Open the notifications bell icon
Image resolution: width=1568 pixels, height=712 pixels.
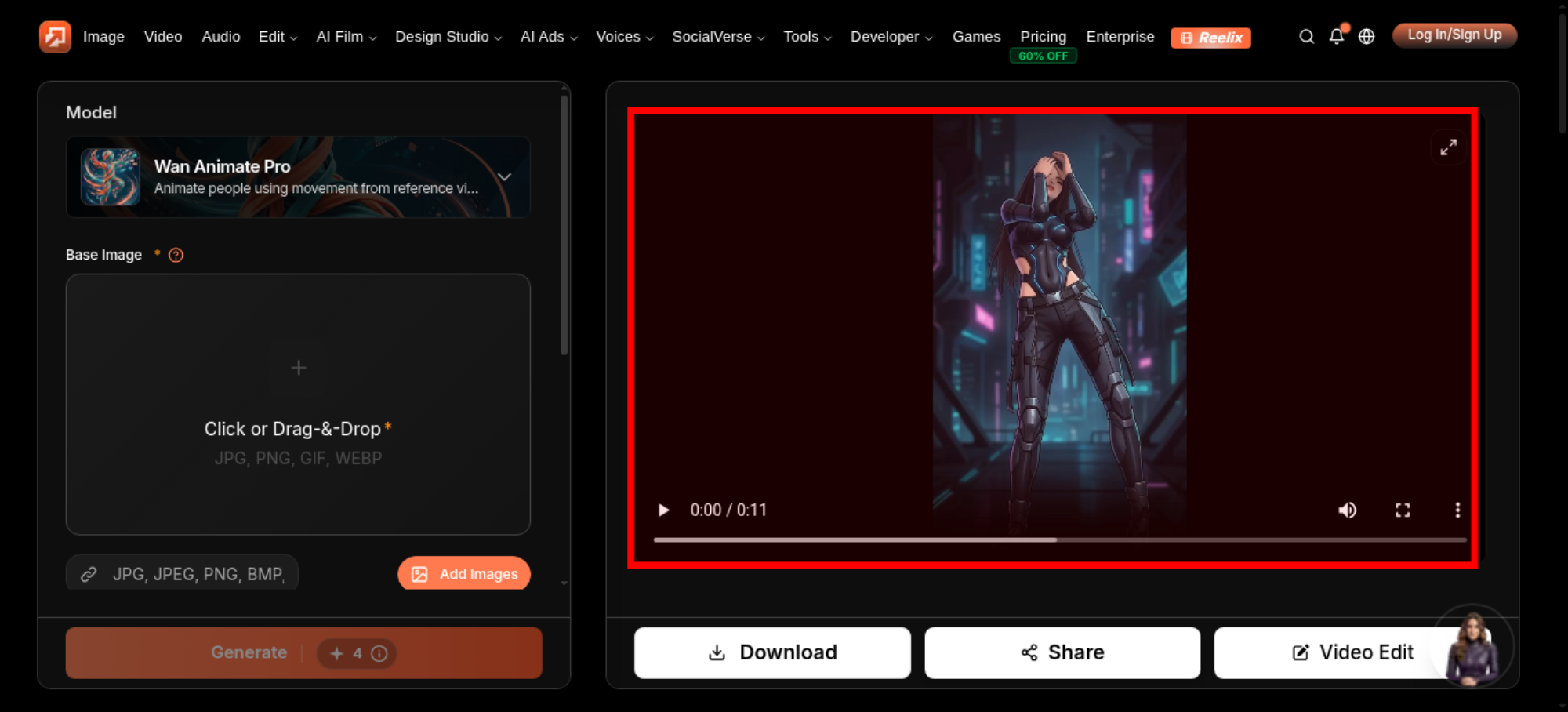coord(1337,37)
